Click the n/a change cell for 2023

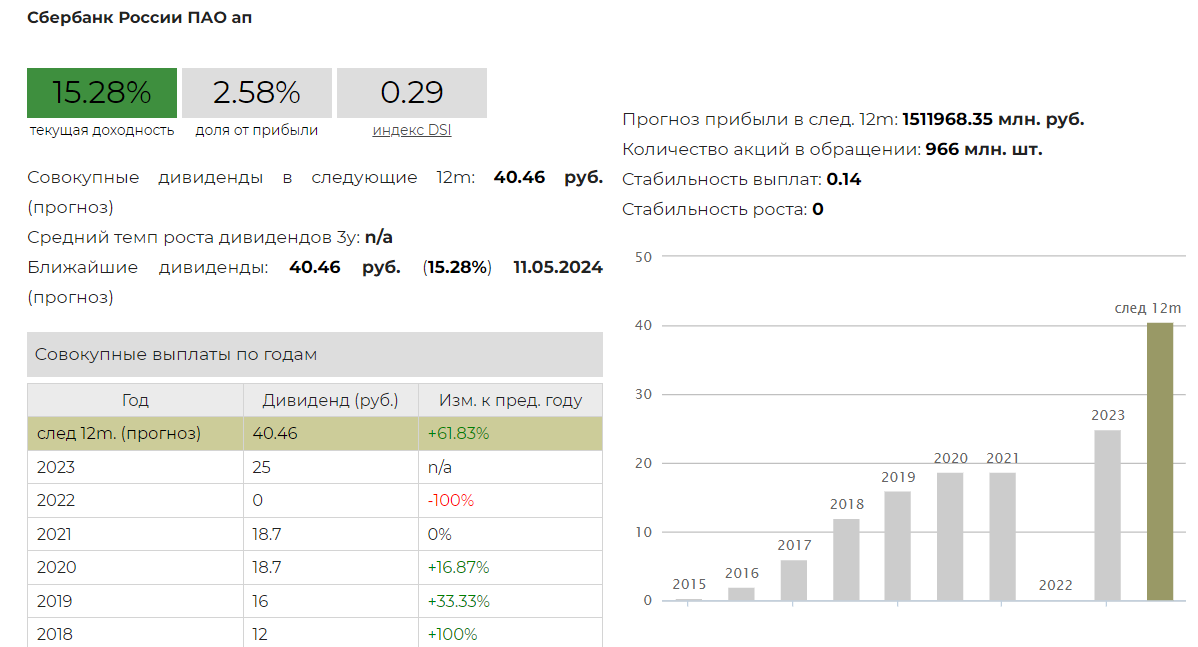[510, 467]
